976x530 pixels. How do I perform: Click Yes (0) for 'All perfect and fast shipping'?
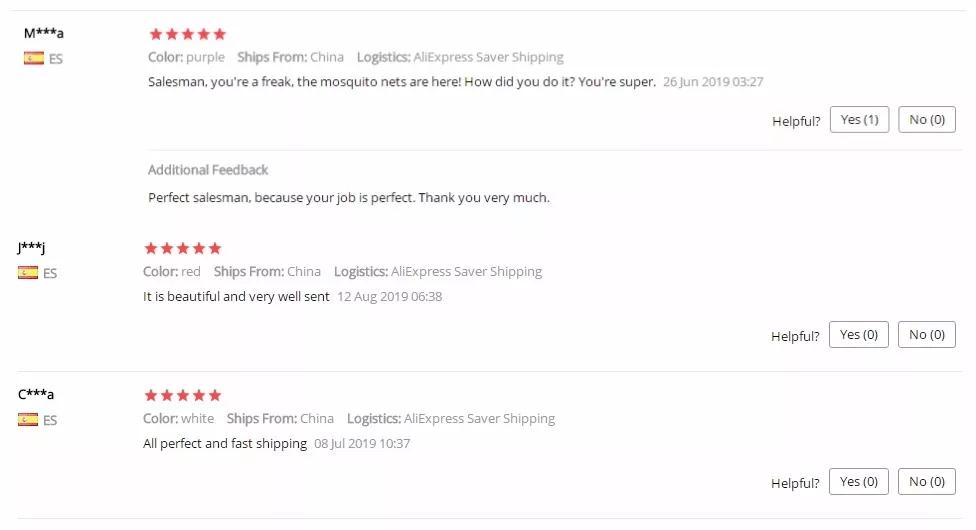pos(858,482)
